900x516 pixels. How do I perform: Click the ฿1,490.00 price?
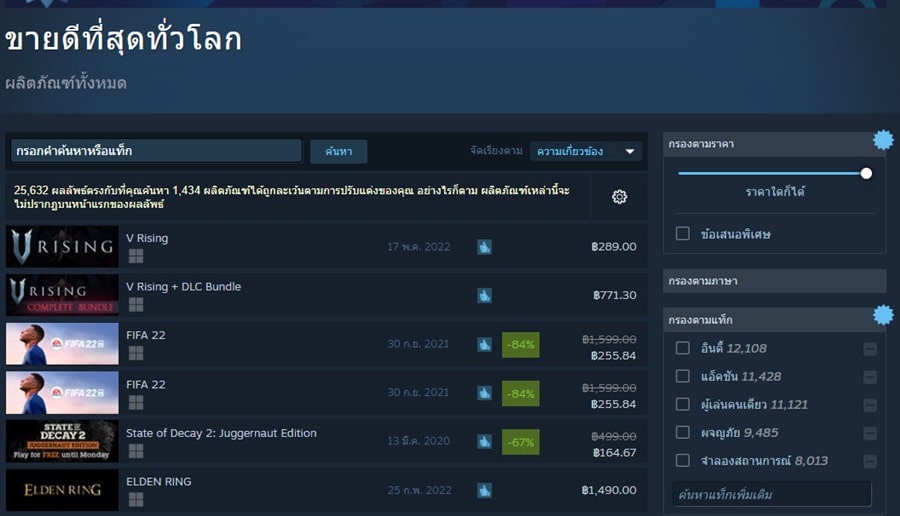(609, 490)
